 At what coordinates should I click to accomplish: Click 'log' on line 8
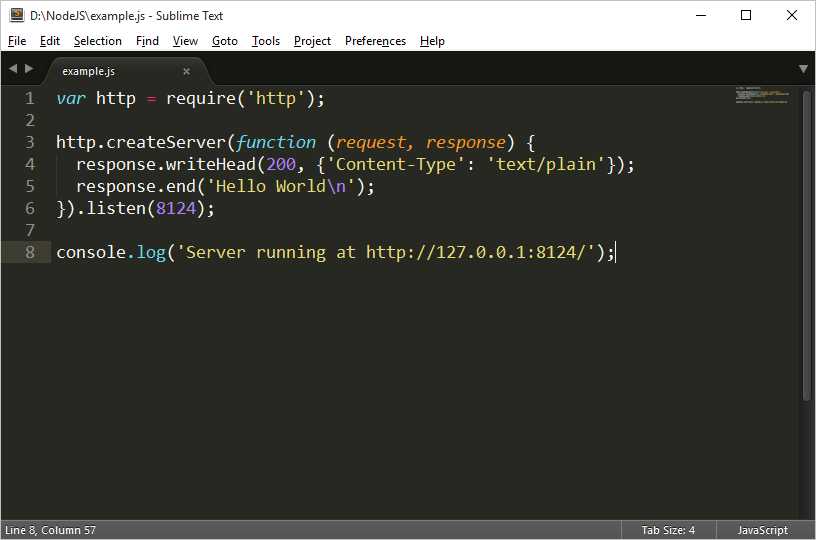(x=151, y=252)
